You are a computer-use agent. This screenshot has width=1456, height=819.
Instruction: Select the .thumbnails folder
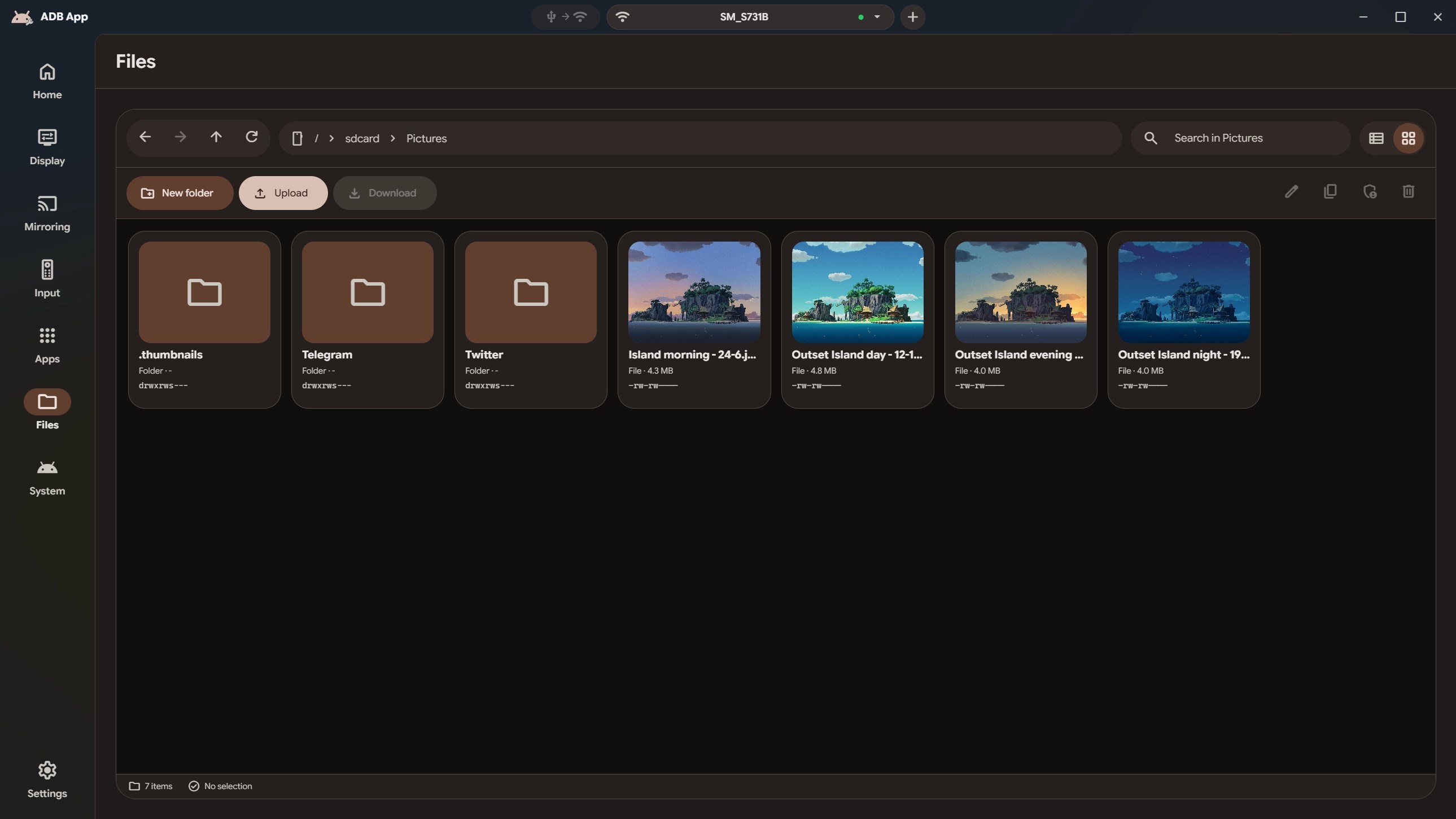point(204,319)
